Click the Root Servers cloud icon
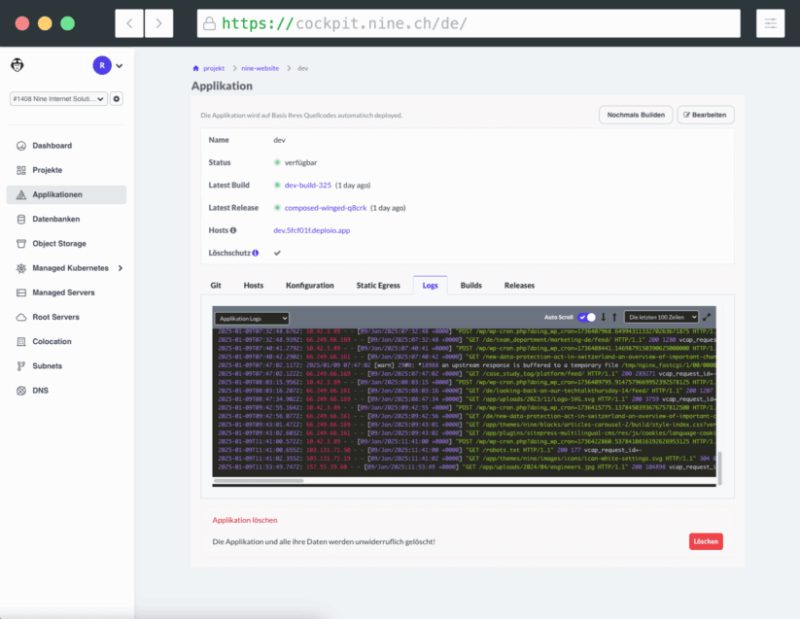The height and width of the screenshot is (619, 800). [21, 317]
